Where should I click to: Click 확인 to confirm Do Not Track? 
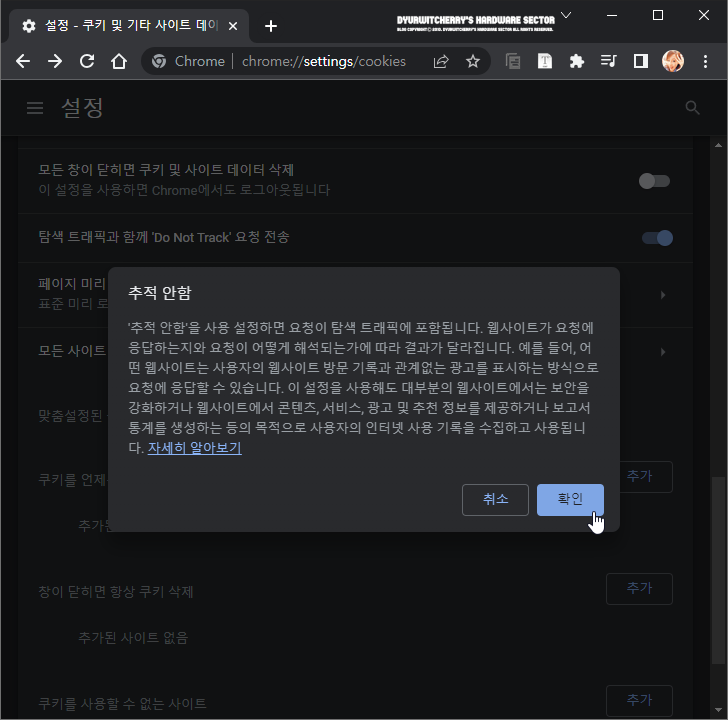click(570, 500)
